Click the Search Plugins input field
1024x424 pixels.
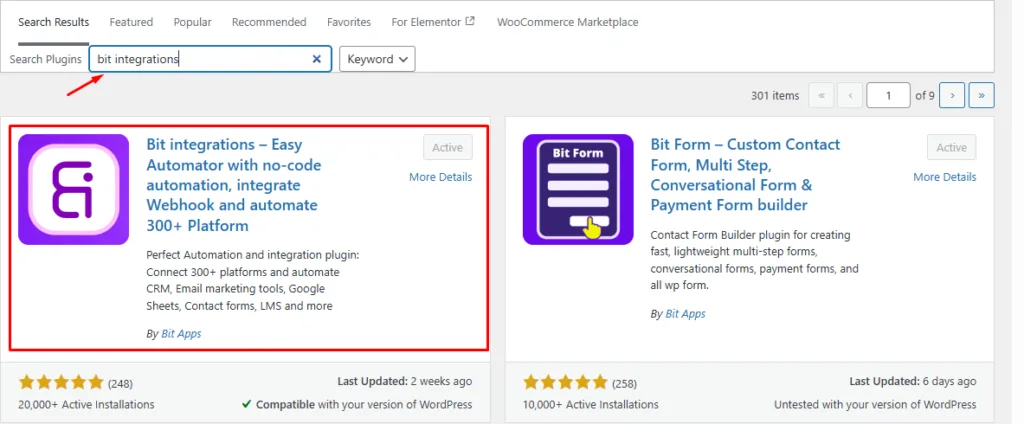[200, 59]
